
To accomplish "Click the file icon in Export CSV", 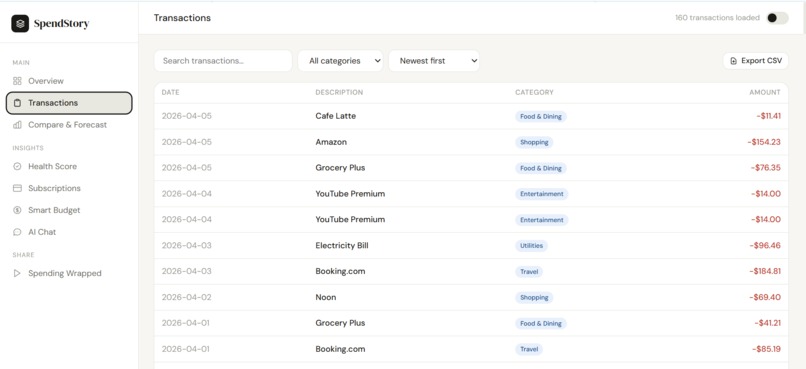I will (734, 61).
